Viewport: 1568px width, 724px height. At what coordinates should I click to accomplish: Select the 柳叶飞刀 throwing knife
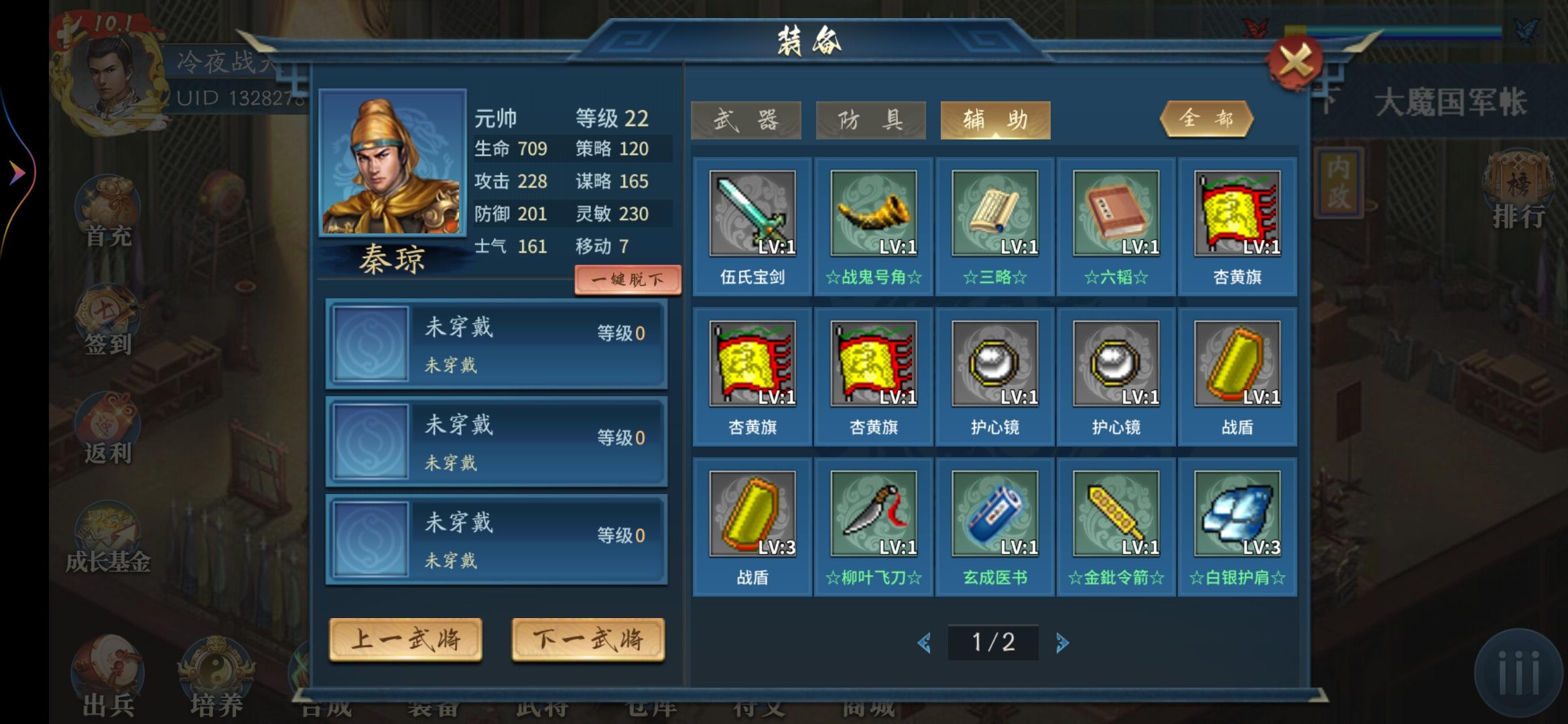coord(873,527)
